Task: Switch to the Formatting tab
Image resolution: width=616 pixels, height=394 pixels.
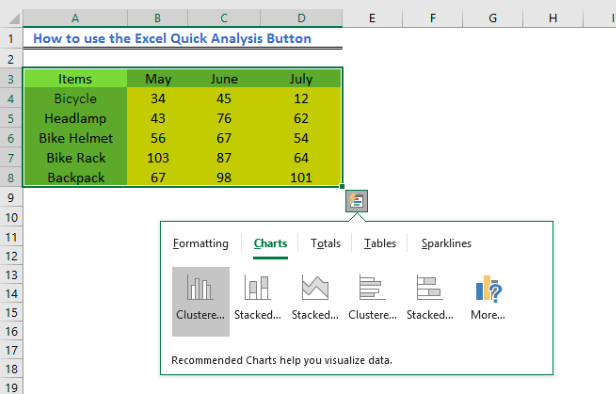Action: (x=201, y=244)
